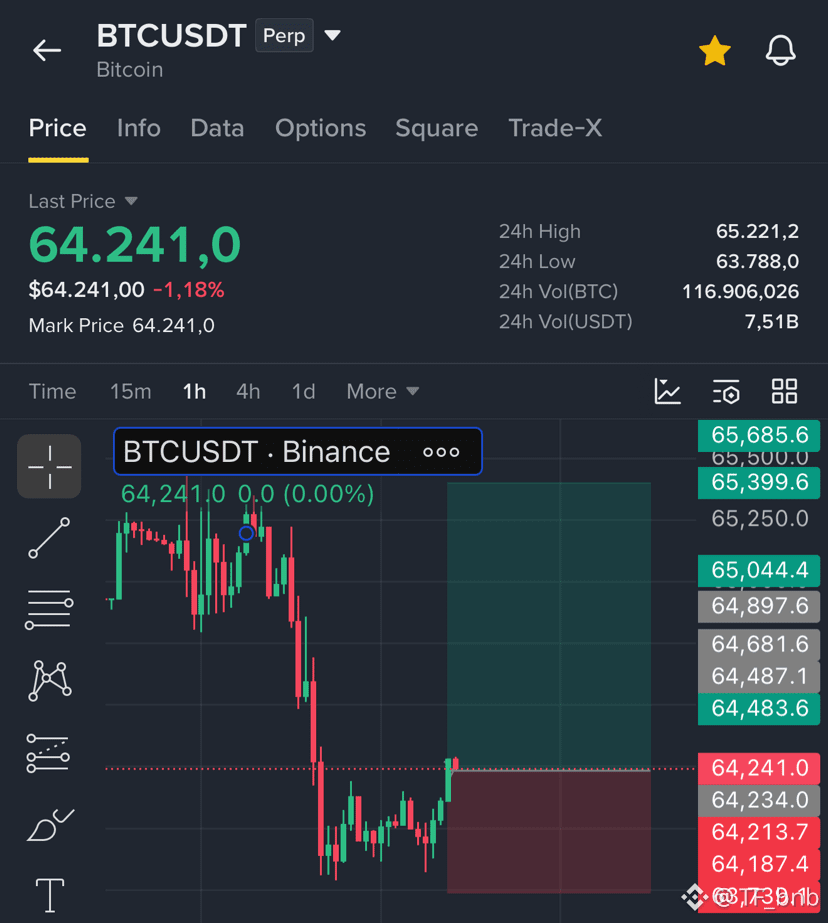This screenshot has width=828, height=923.
Task: Open the Options tab
Action: (321, 128)
